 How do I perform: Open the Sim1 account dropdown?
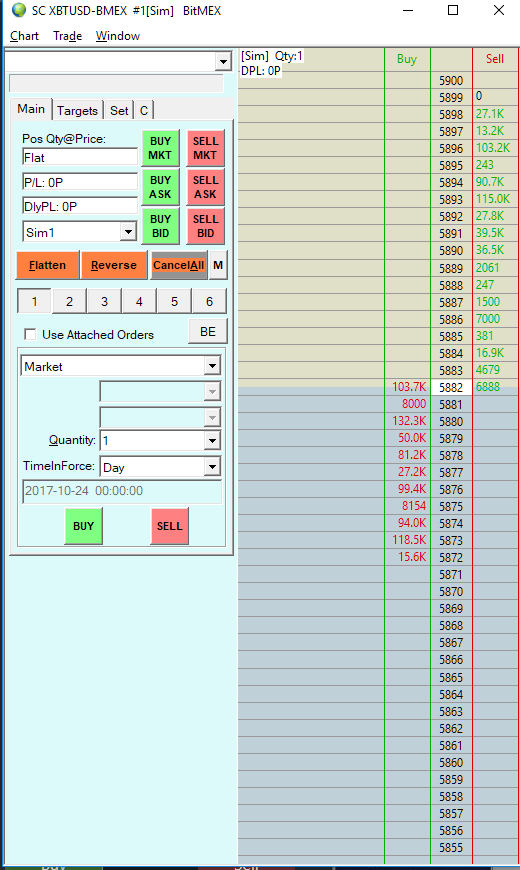(x=128, y=232)
